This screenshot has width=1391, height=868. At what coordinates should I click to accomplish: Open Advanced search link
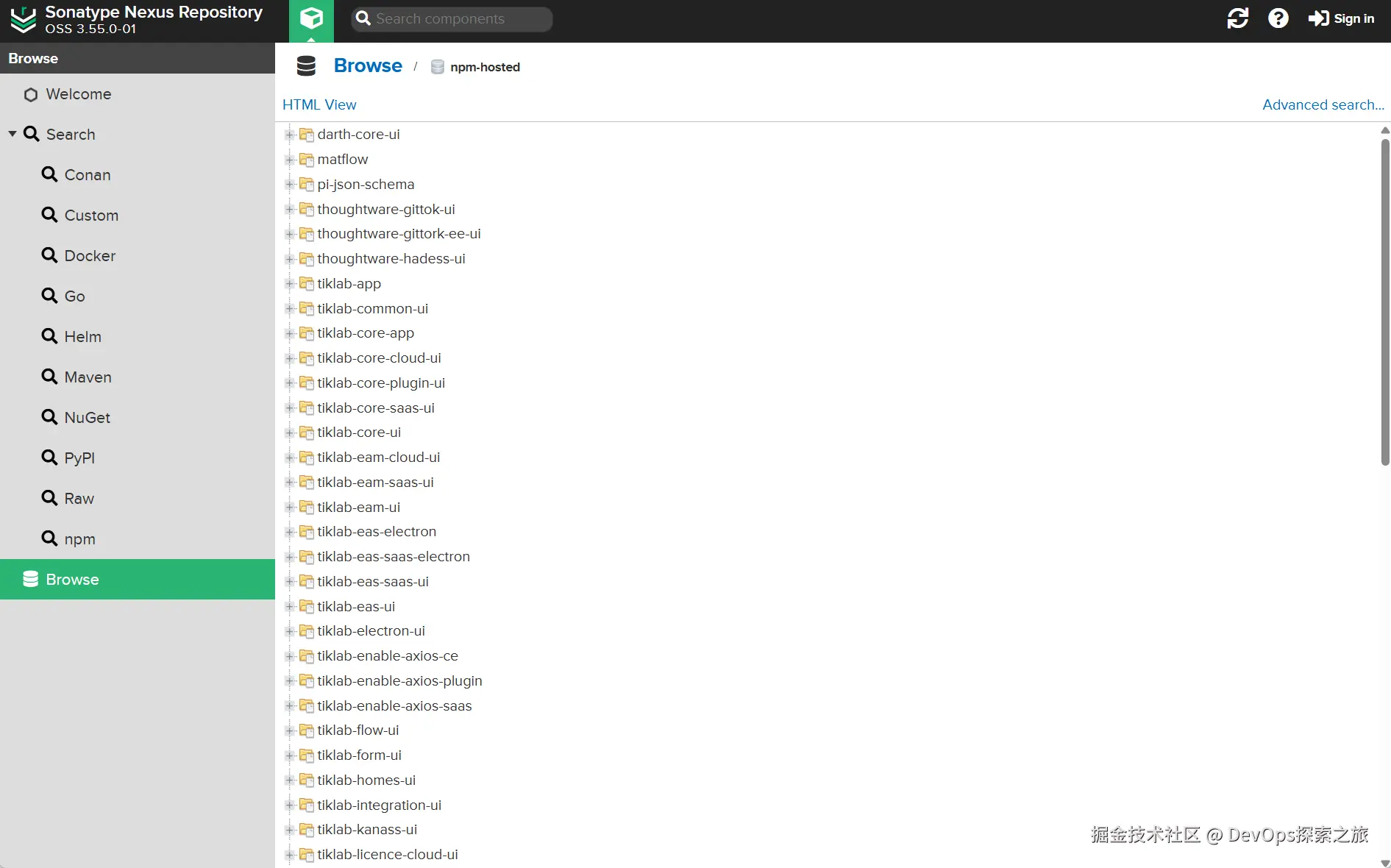[1323, 104]
